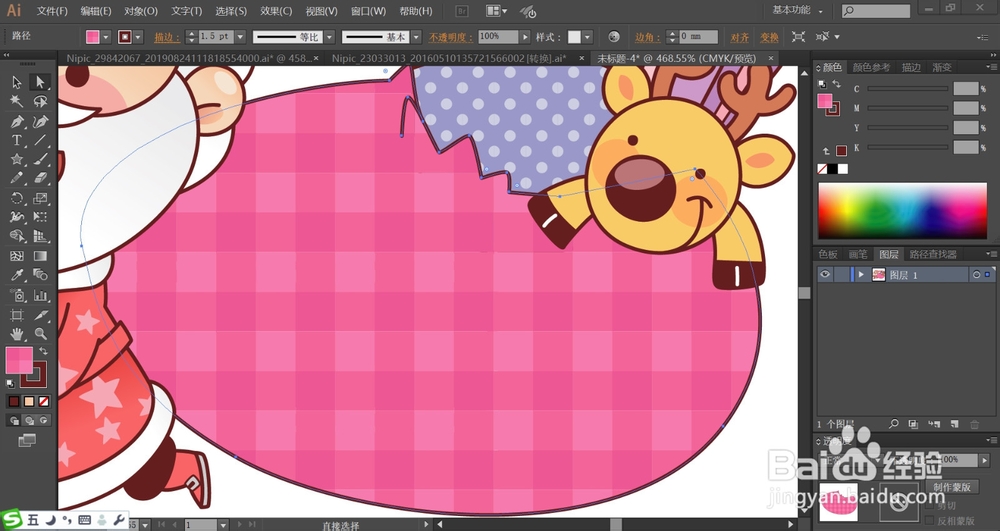The image size is (1000, 531).
Task: Open the 基本 brush definition dropdown
Action: (x=416, y=37)
